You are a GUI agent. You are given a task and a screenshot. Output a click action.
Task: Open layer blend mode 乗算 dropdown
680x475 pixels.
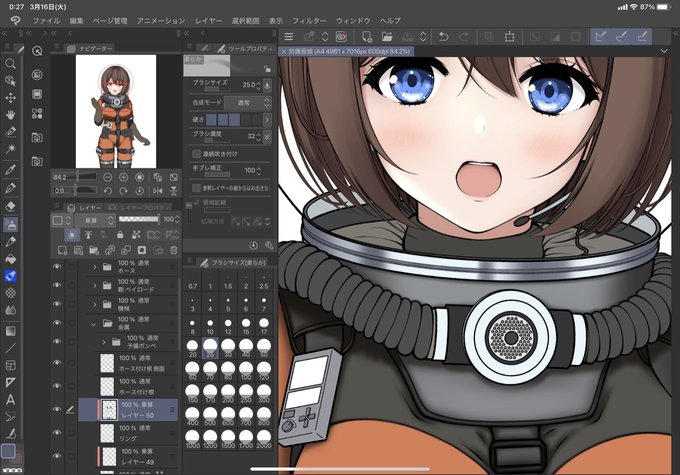tap(95, 220)
